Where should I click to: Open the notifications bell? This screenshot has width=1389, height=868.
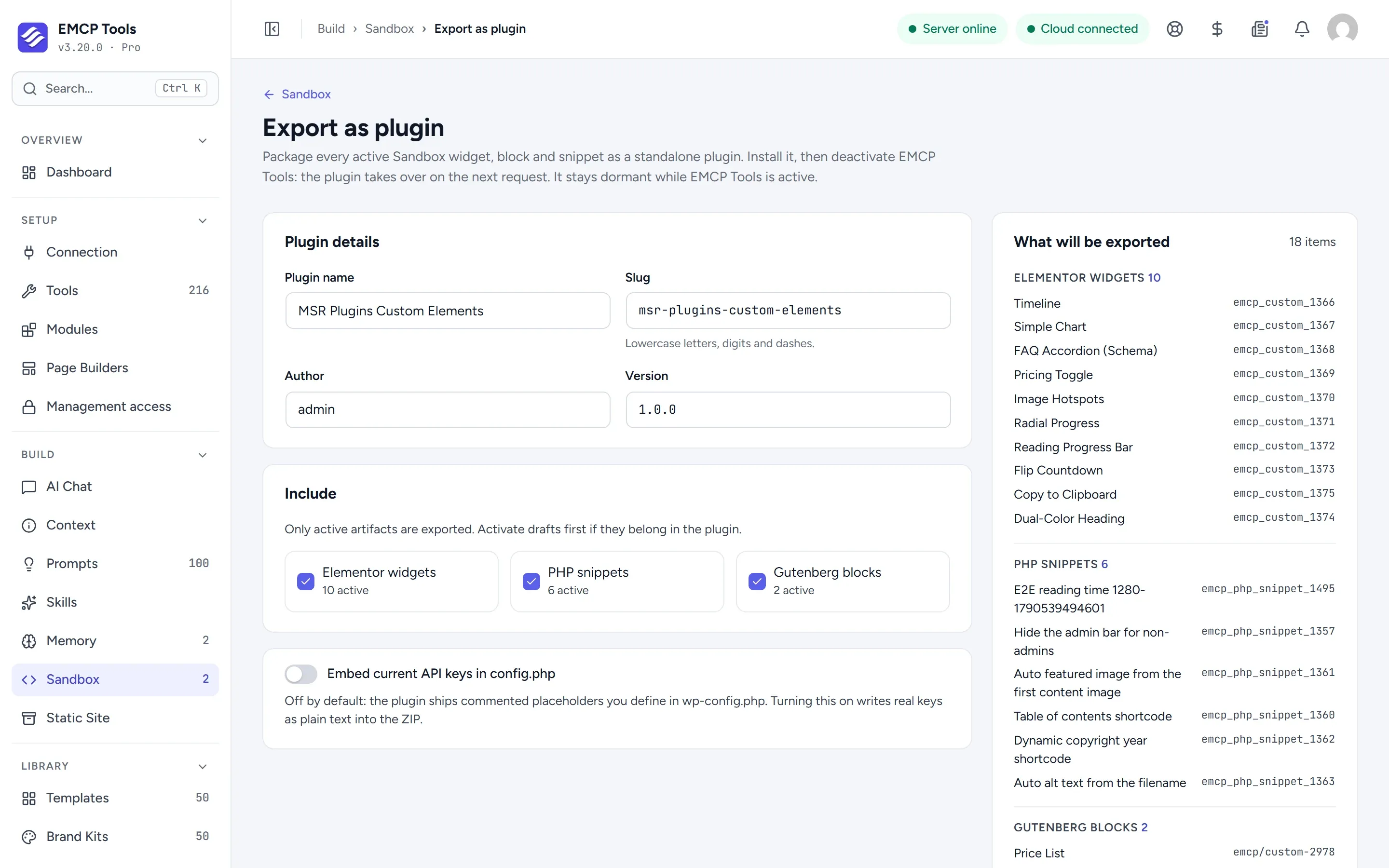click(x=1302, y=29)
